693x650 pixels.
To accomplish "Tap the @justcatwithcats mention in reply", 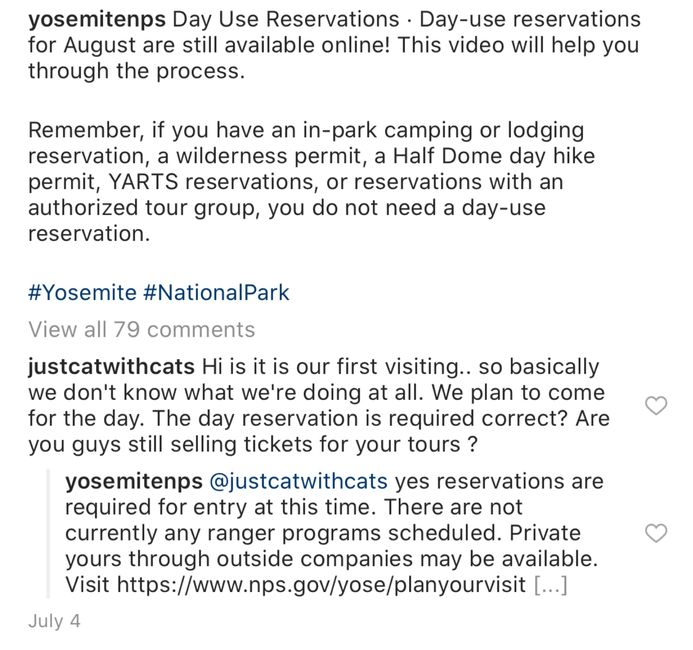I will coord(305,481).
